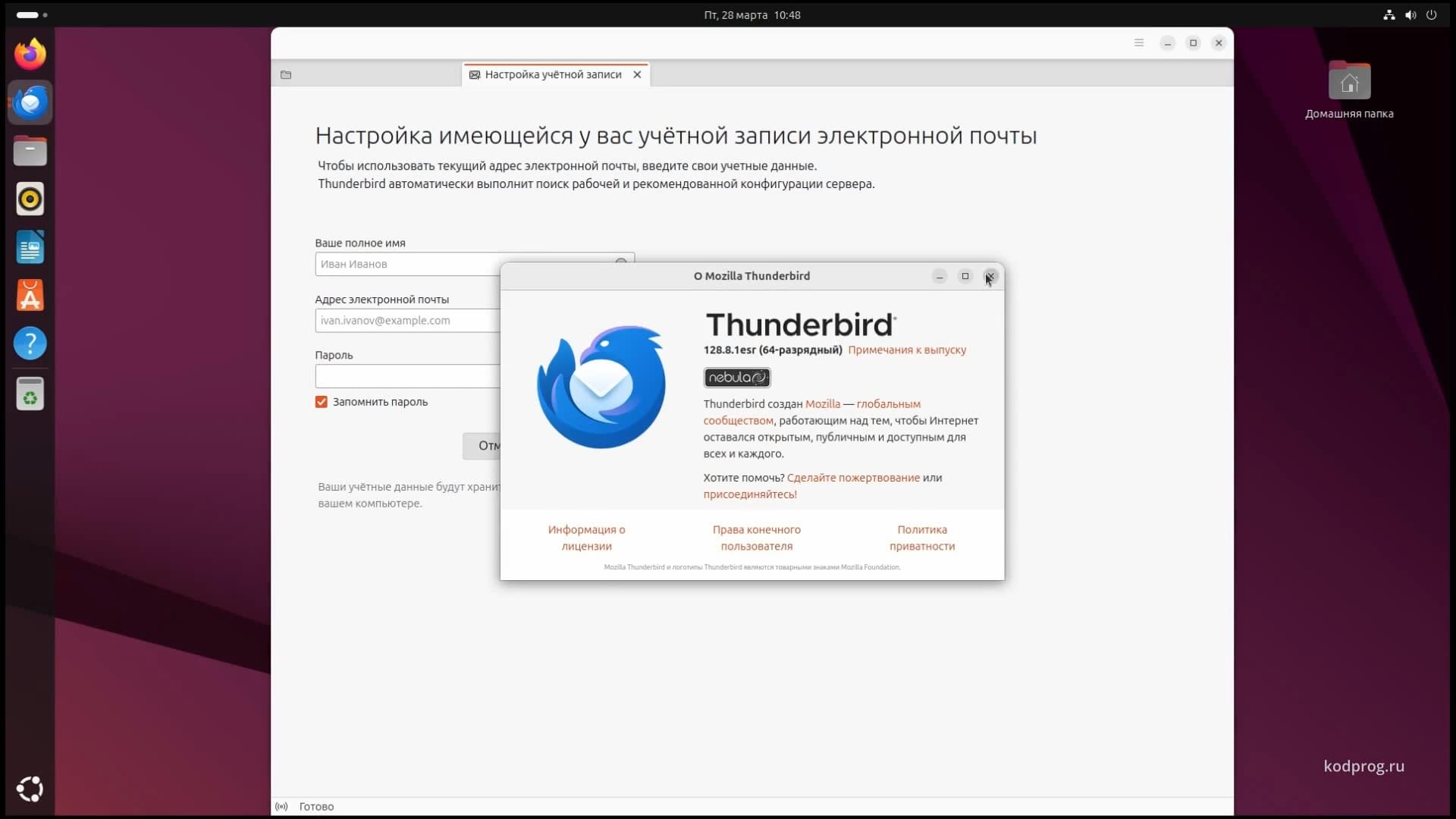Close the О Mozilla Thunderbird dialog
The width and height of the screenshot is (1456, 819).
point(990,276)
